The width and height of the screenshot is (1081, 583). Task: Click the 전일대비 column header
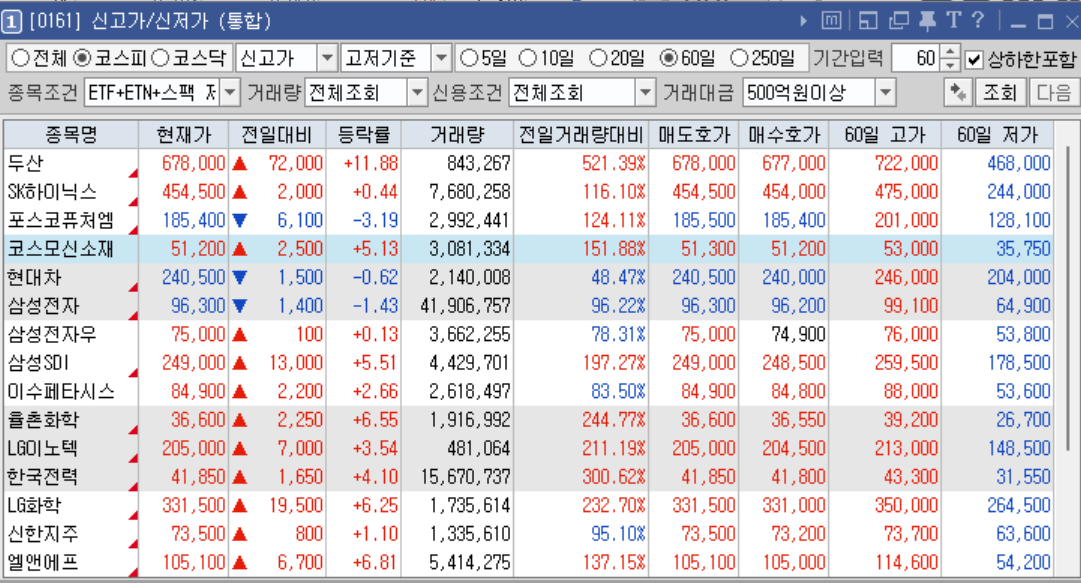pos(277,134)
